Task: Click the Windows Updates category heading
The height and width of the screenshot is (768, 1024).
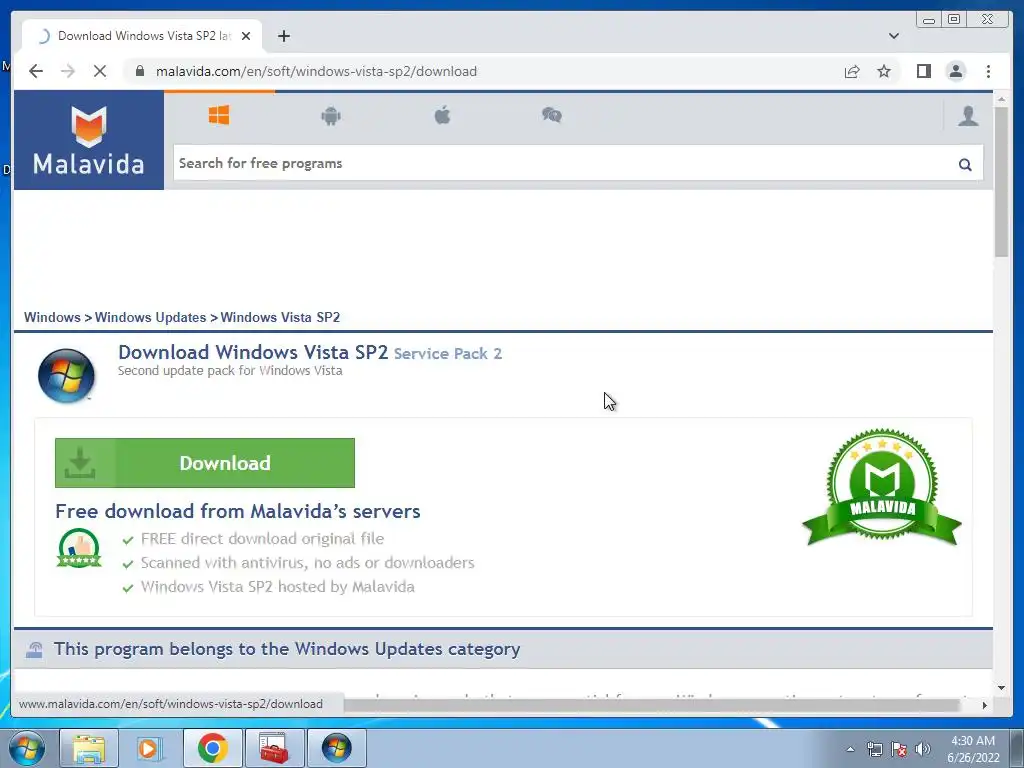Action: tap(287, 649)
